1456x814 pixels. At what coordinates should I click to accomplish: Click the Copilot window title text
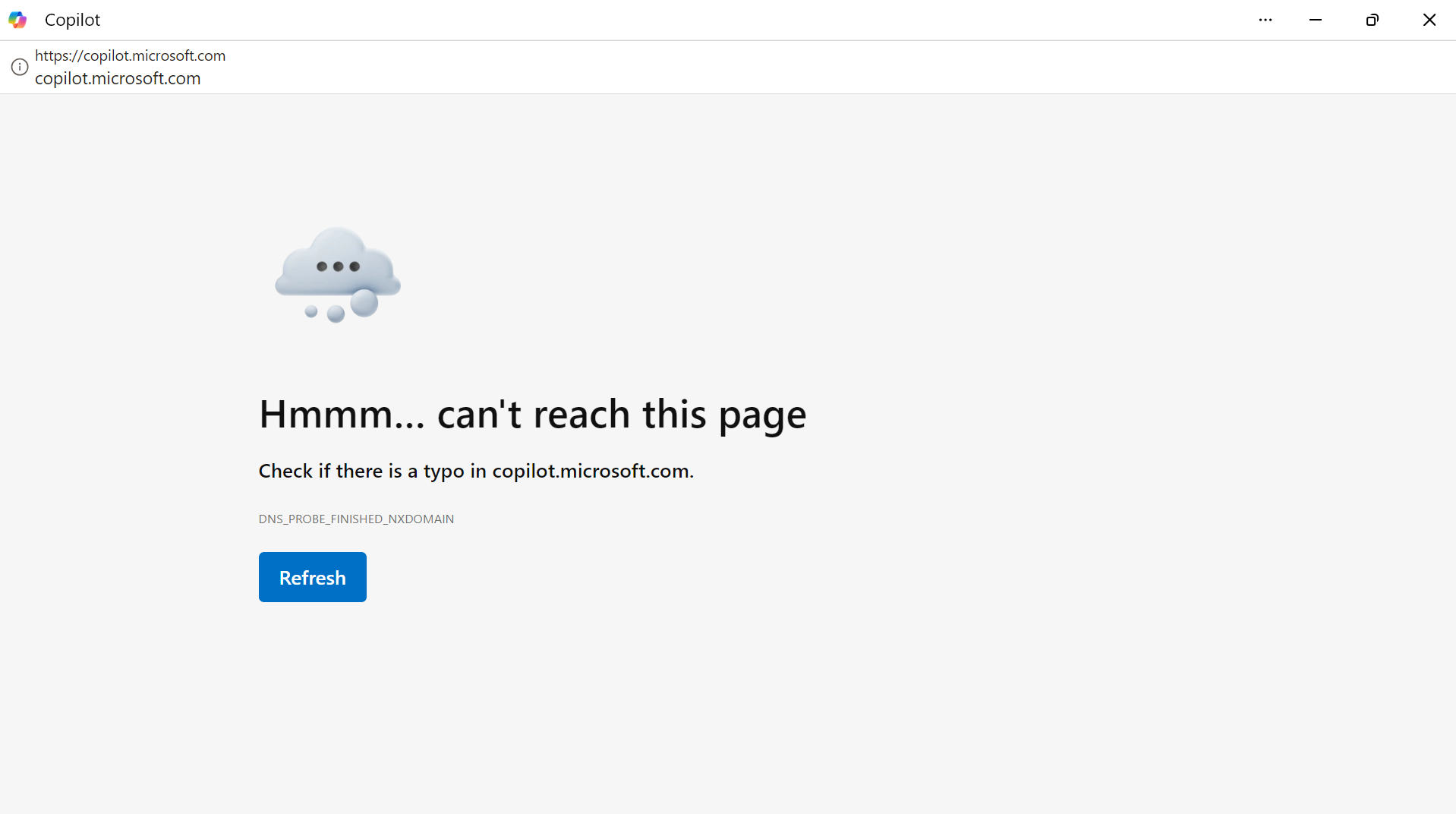click(72, 20)
